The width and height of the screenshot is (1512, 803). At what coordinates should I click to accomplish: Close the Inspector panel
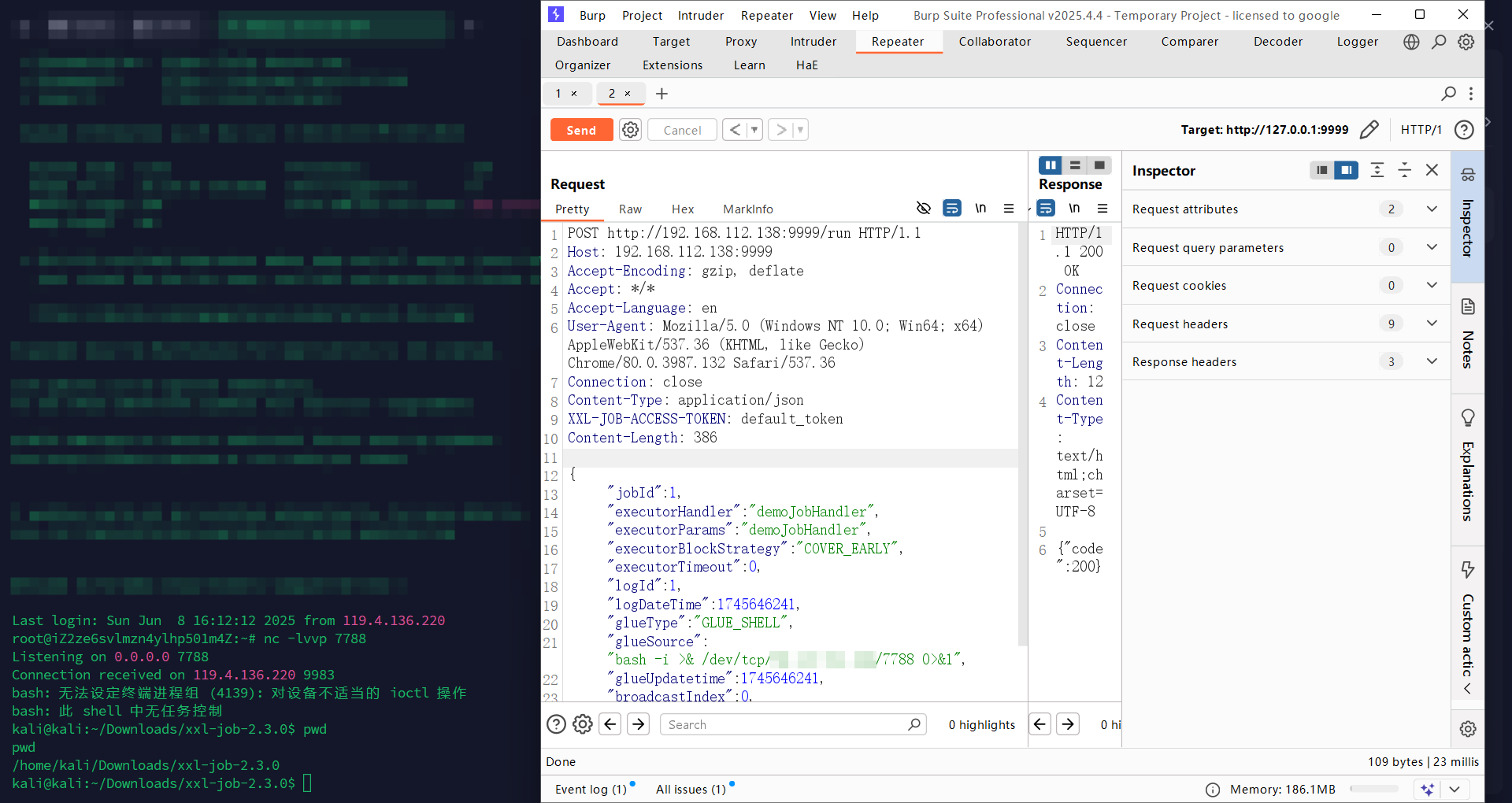click(1432, 170)
